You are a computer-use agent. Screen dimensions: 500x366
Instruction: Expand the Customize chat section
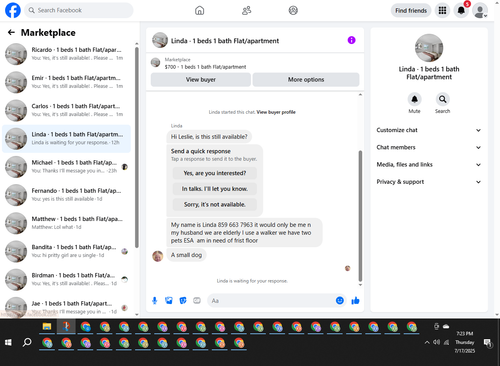click(429, 130)
